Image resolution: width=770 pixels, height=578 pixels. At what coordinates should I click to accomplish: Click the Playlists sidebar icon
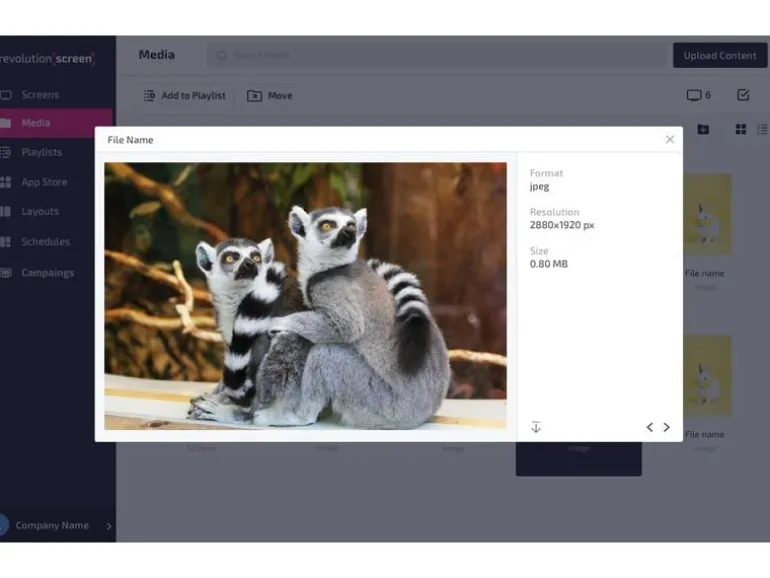point(5,152)
